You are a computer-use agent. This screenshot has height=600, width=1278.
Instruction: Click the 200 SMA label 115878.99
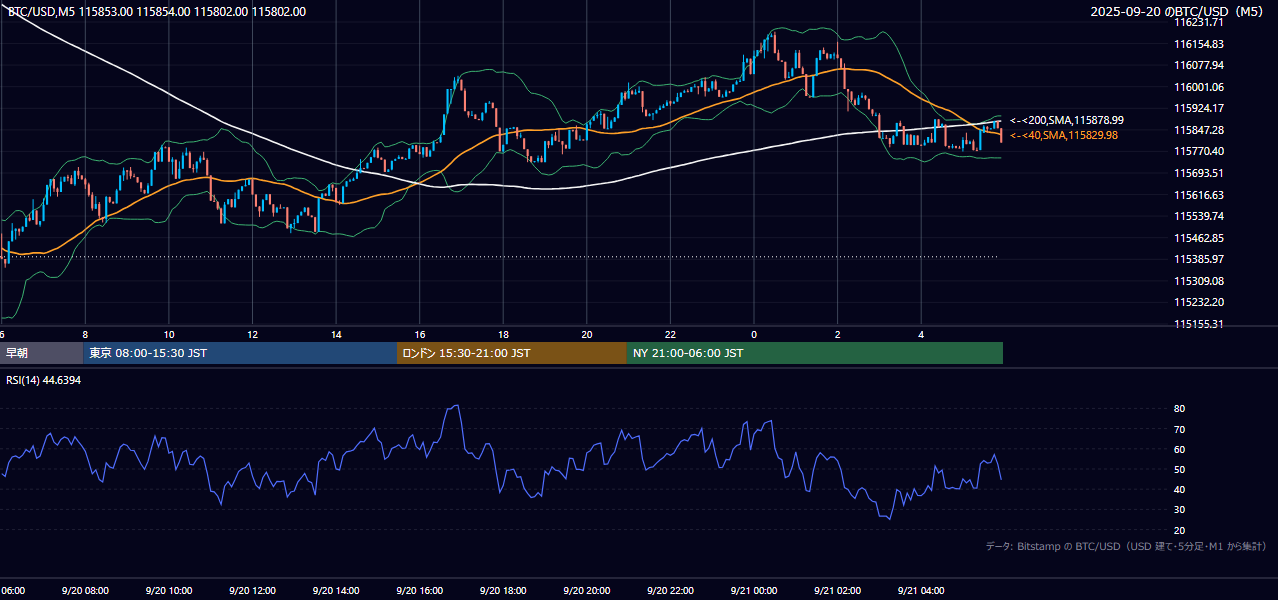[1066, 120]
